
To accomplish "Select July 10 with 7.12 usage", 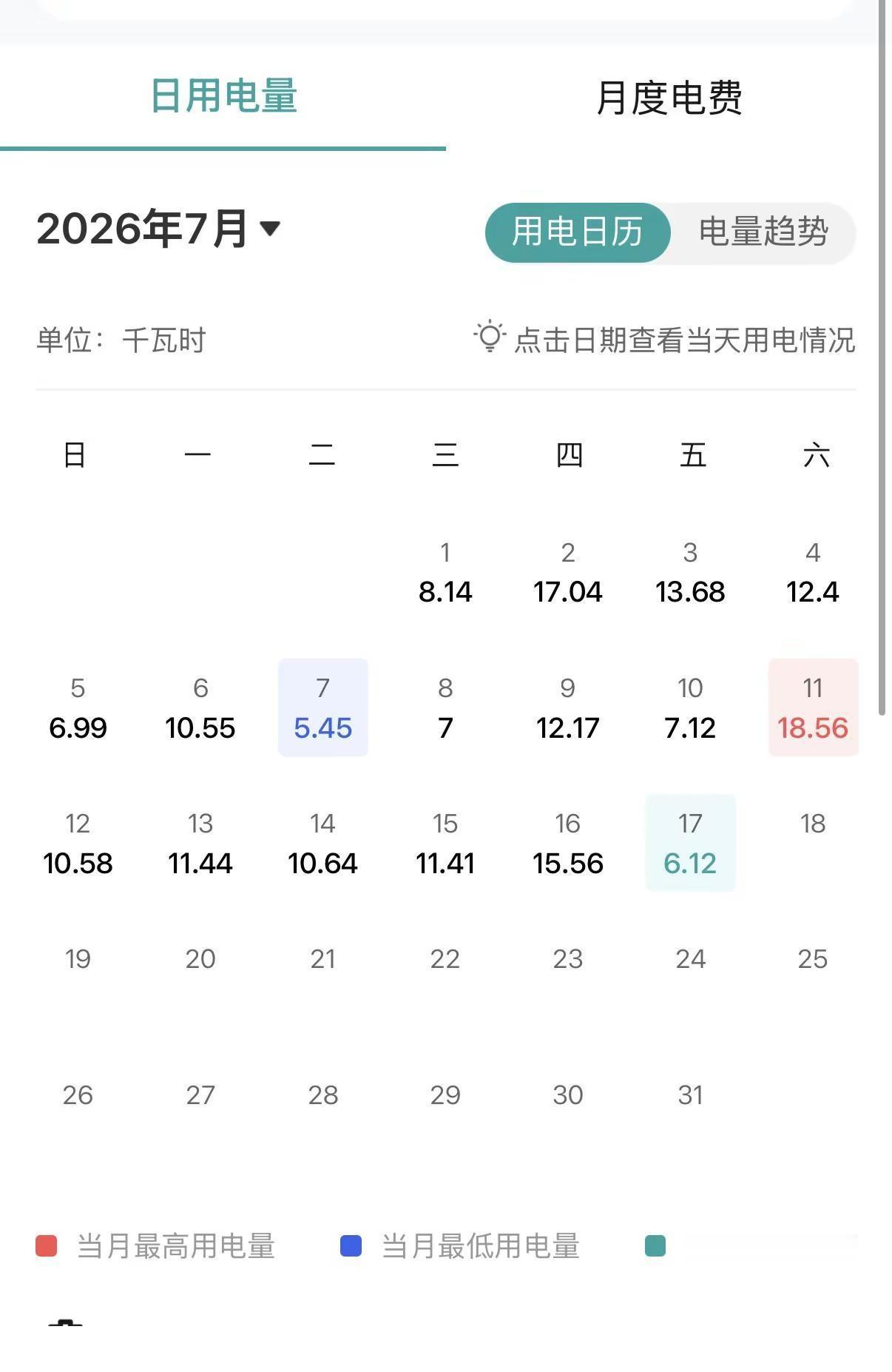I will [690, 707].
